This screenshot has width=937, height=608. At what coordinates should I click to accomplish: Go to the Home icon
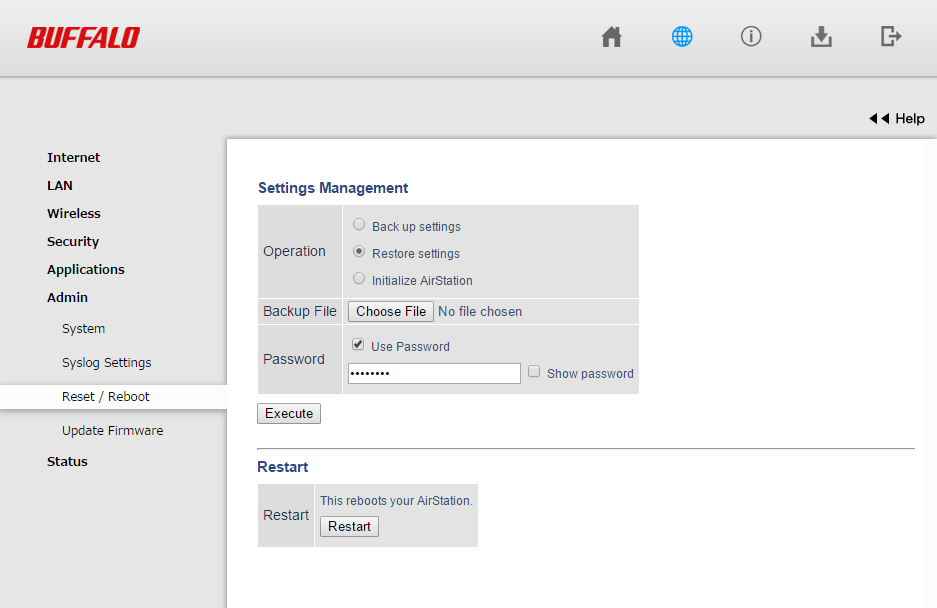(611, 37)
